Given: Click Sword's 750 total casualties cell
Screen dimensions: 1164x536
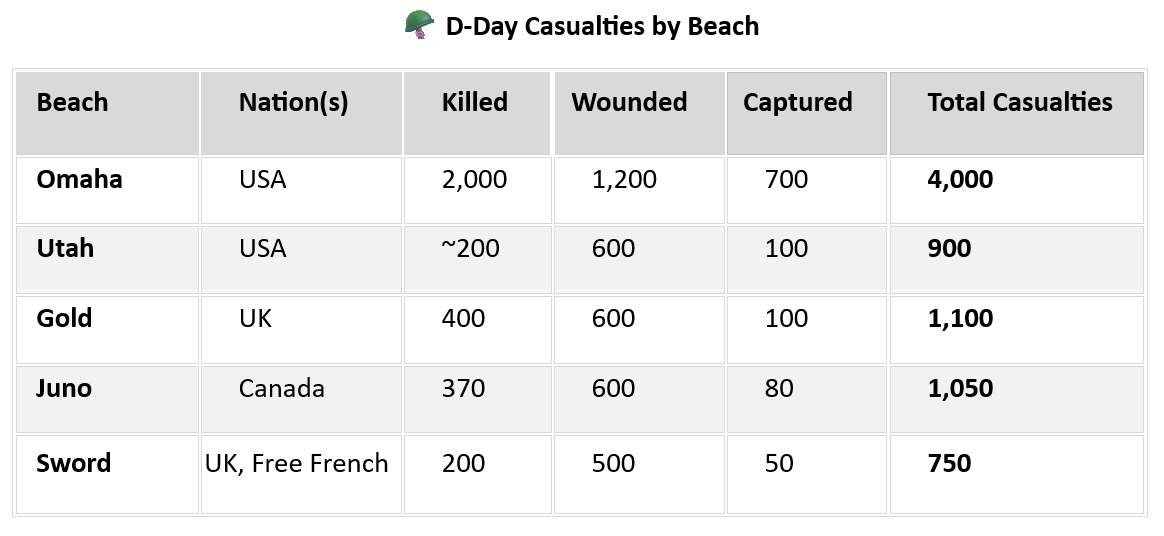Looking at the screenshot, I should click(x=949, y=464).
